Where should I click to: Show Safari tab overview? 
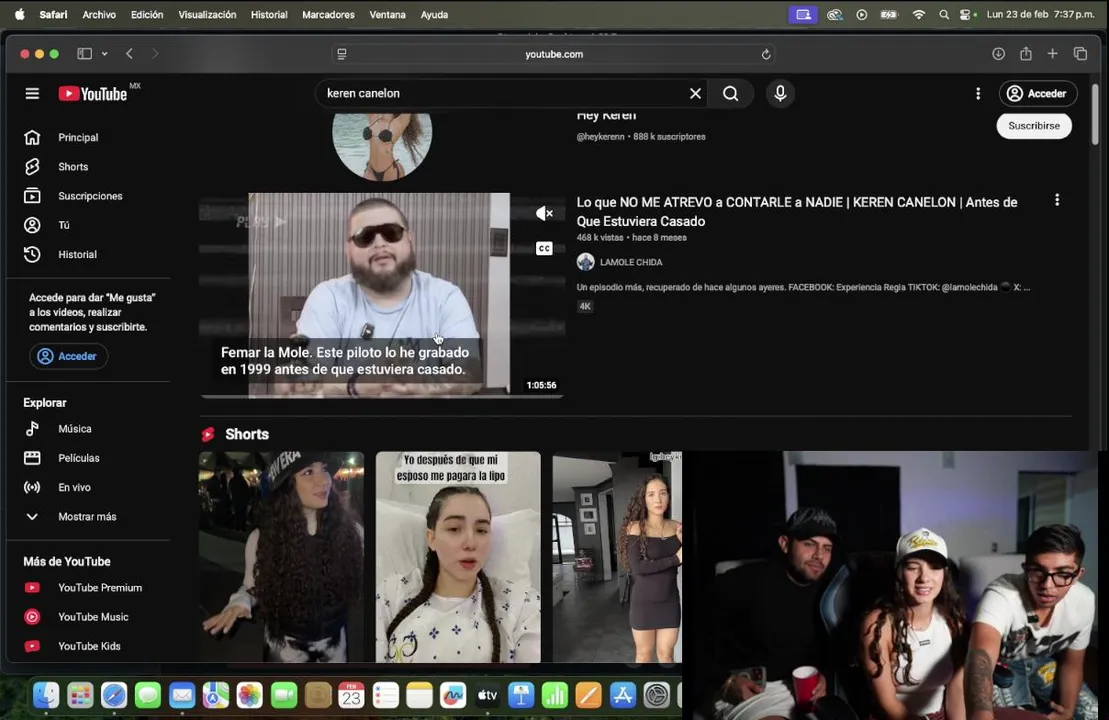(x=1080, y=54)
